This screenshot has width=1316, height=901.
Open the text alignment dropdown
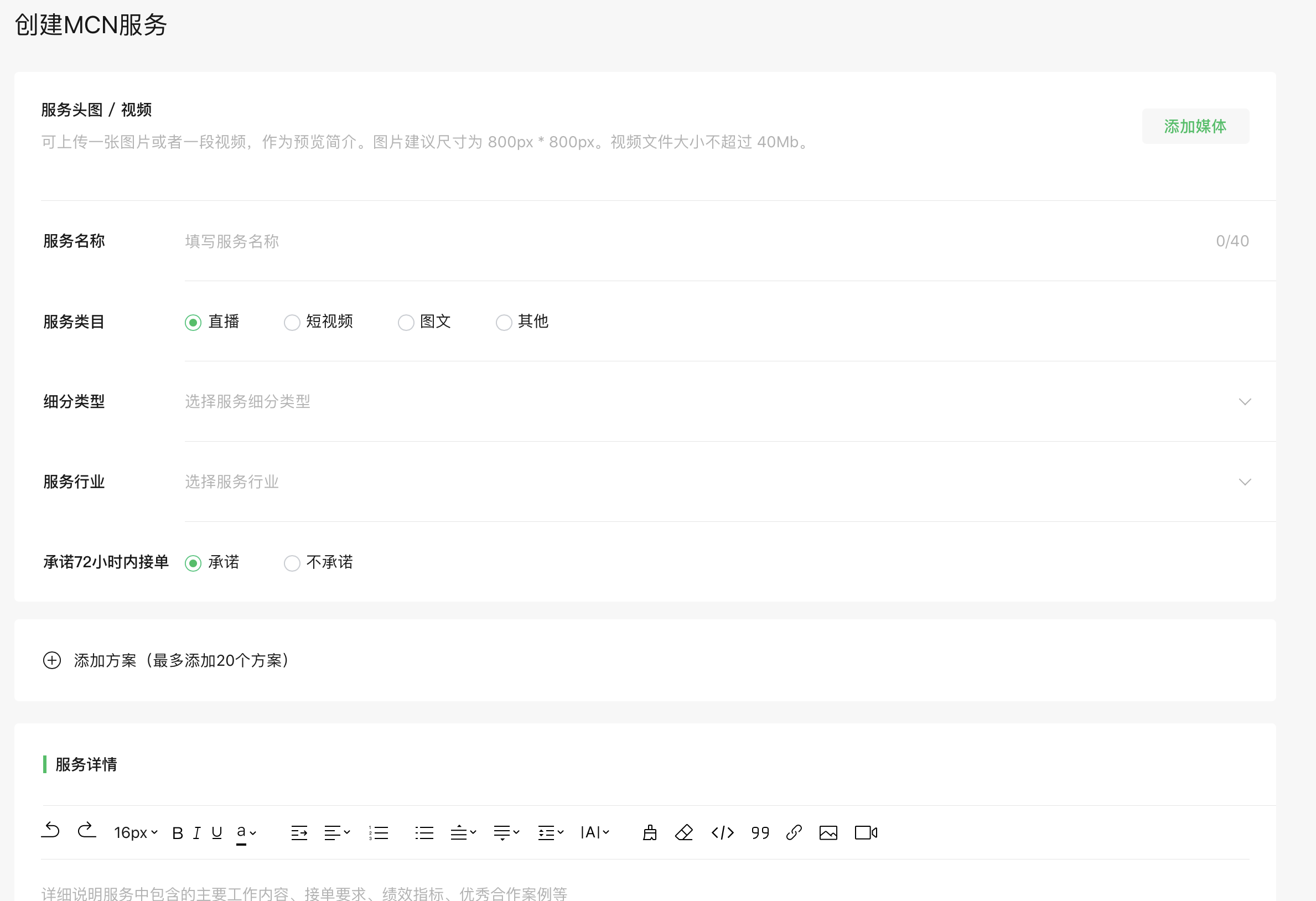click(x=336, y=832)
